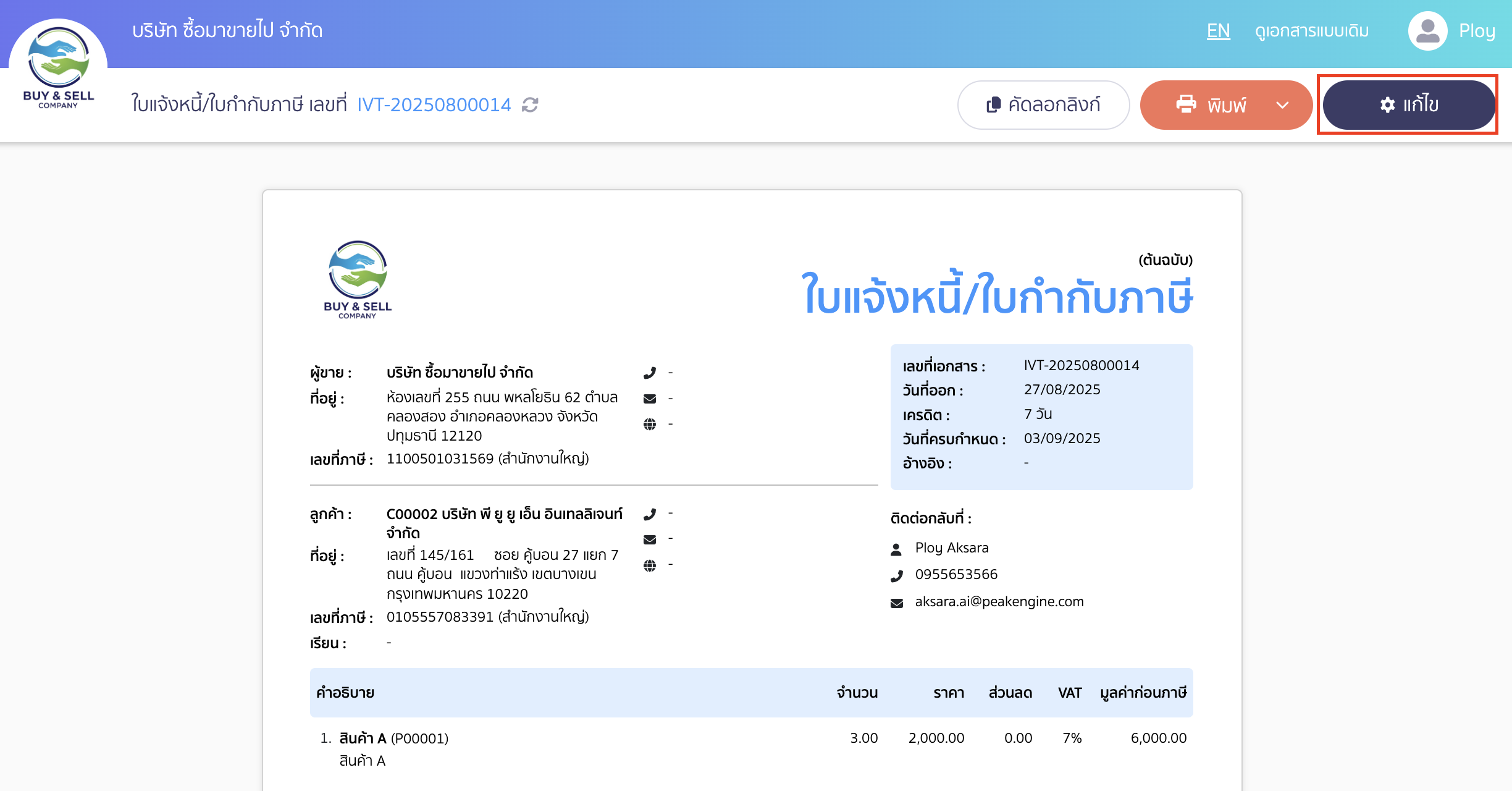Click seller address ห้องเลขที่ 255

pos(502,416)
